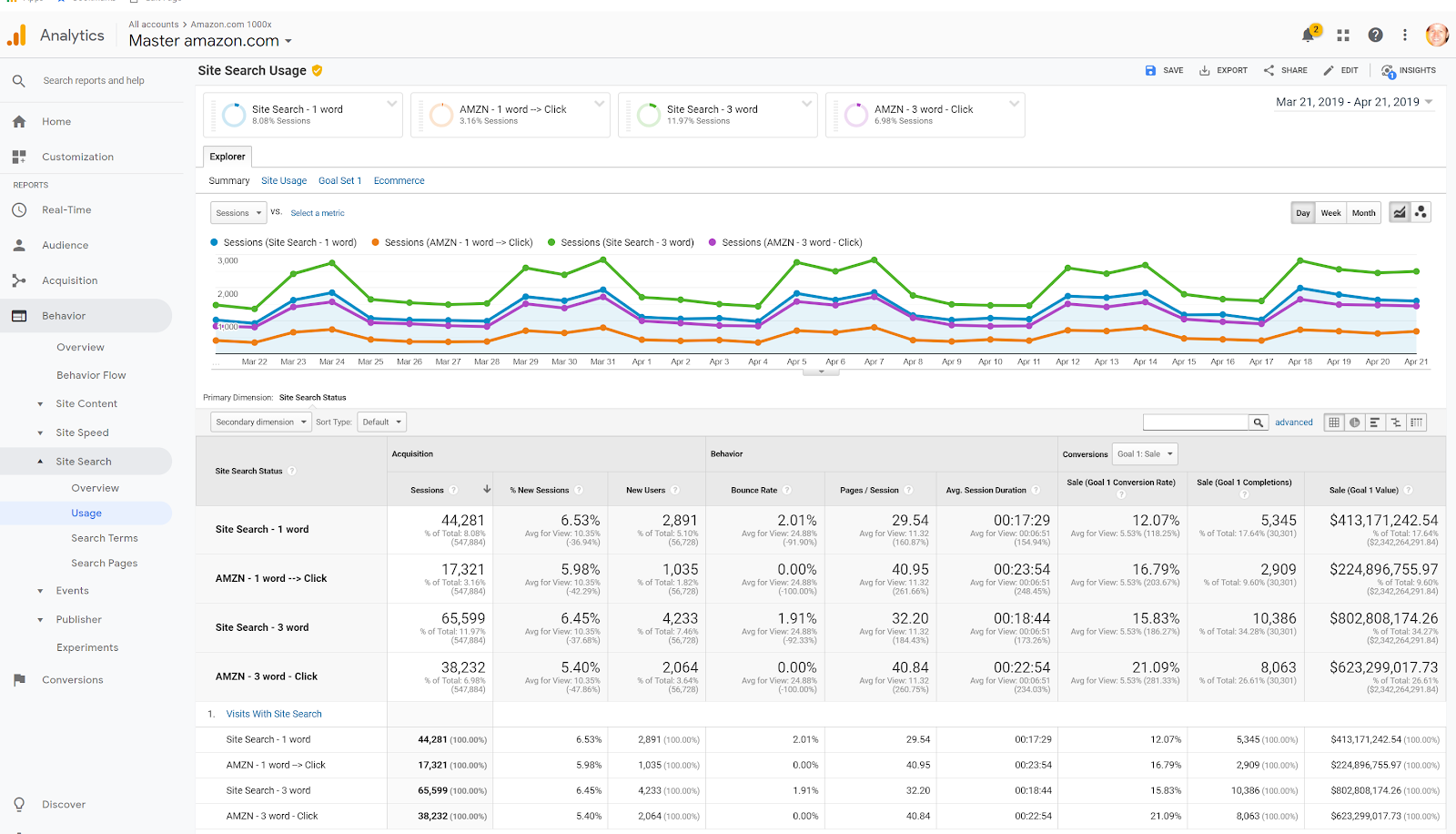
Task: Click the table search input field
Action: pos(1196,422)
